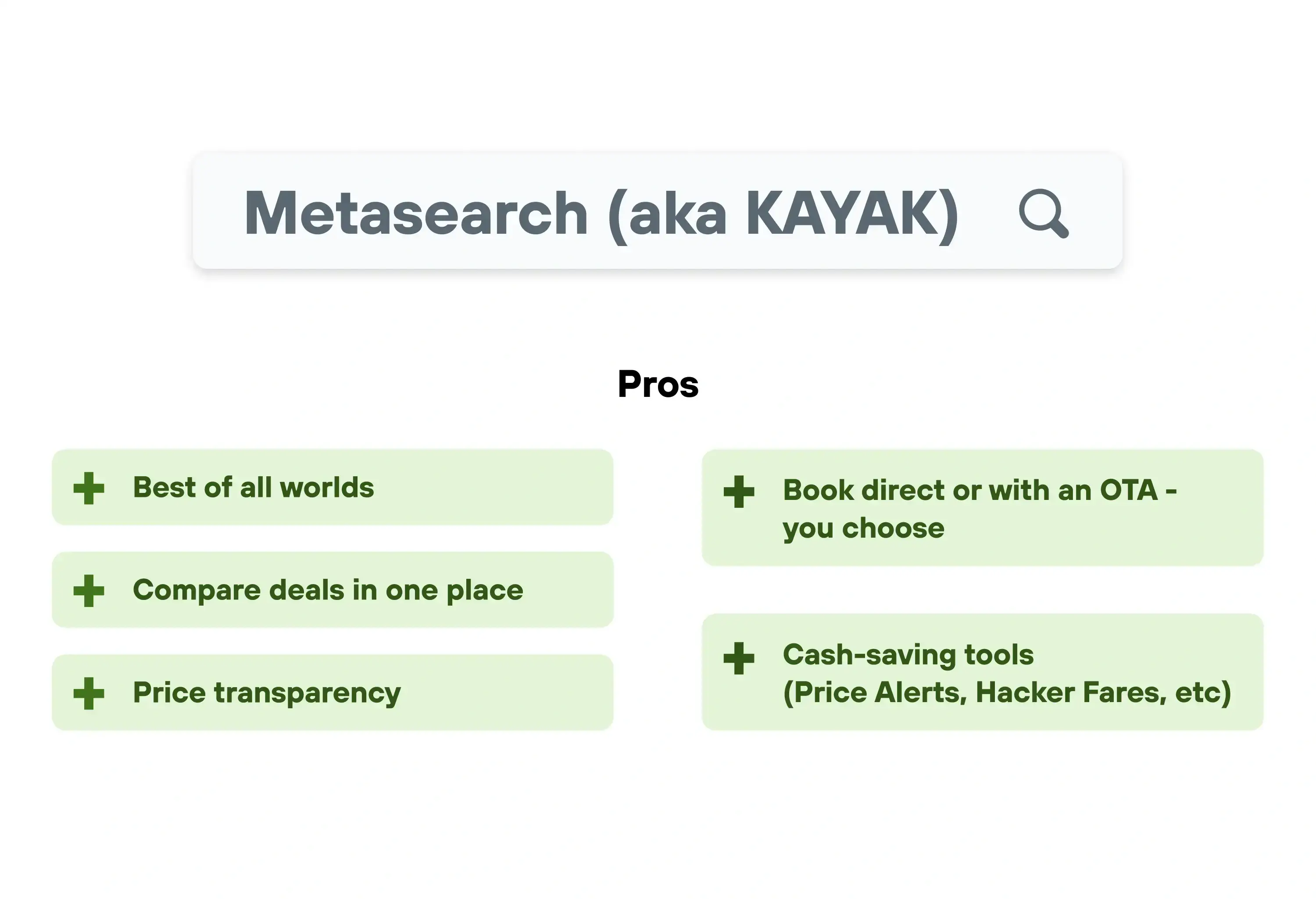Viewport: 1316px width, 899px height.
Task: Click the words you choose
Action: [x=864, y=529]
